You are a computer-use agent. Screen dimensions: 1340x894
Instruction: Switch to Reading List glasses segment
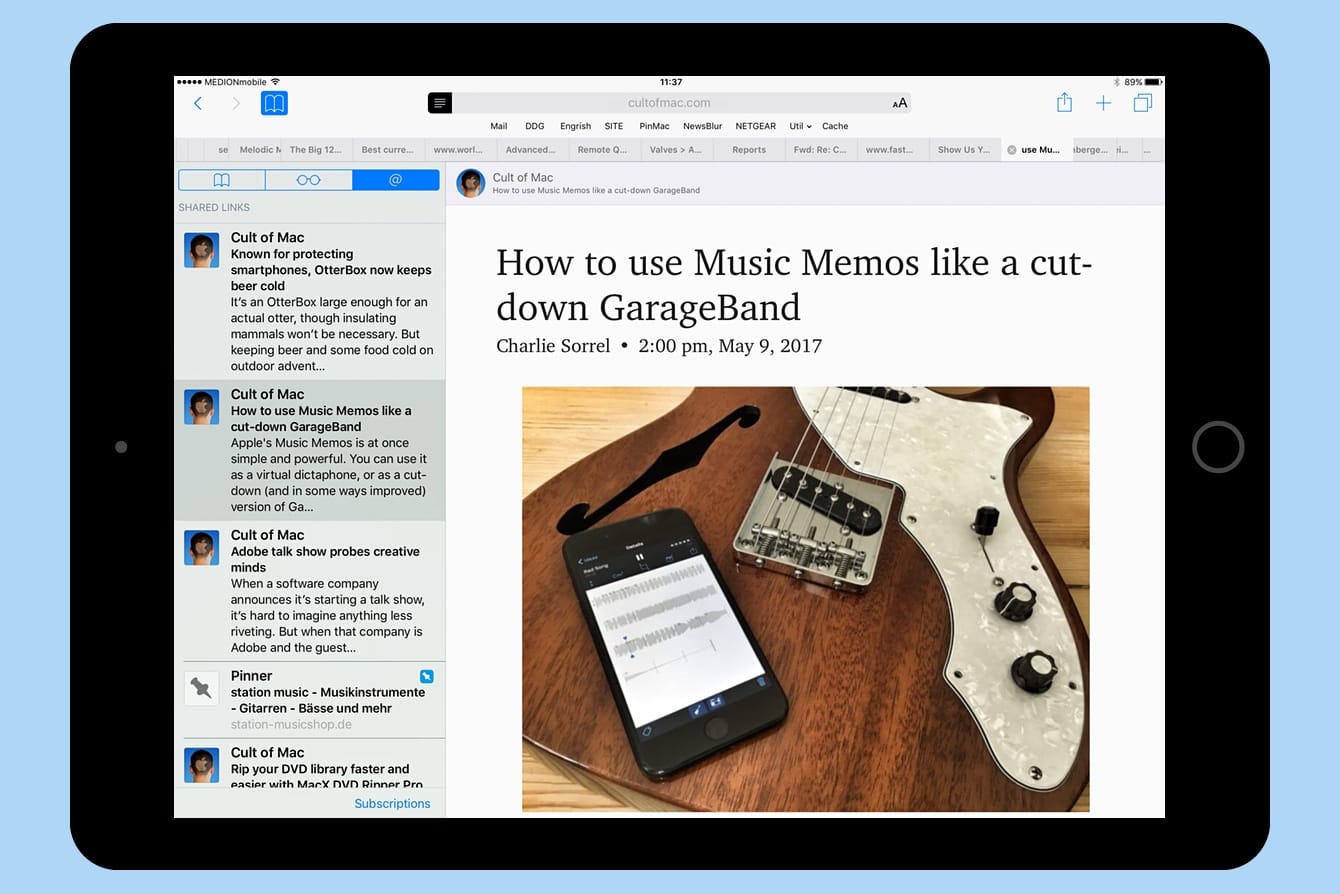coord(308,180)
